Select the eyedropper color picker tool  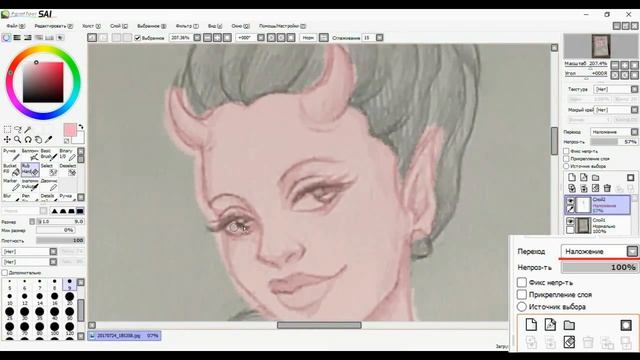(48, 140)
